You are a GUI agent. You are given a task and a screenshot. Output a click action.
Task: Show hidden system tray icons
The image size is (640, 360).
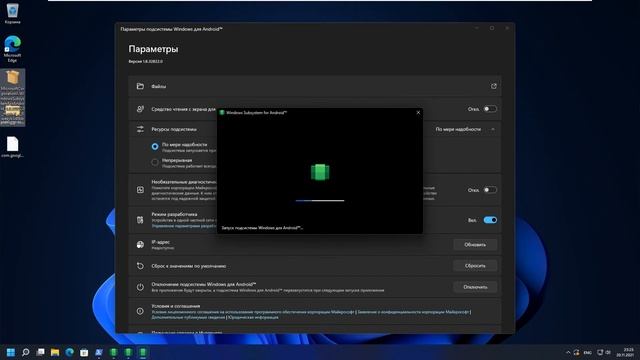[x=568, y=352]
